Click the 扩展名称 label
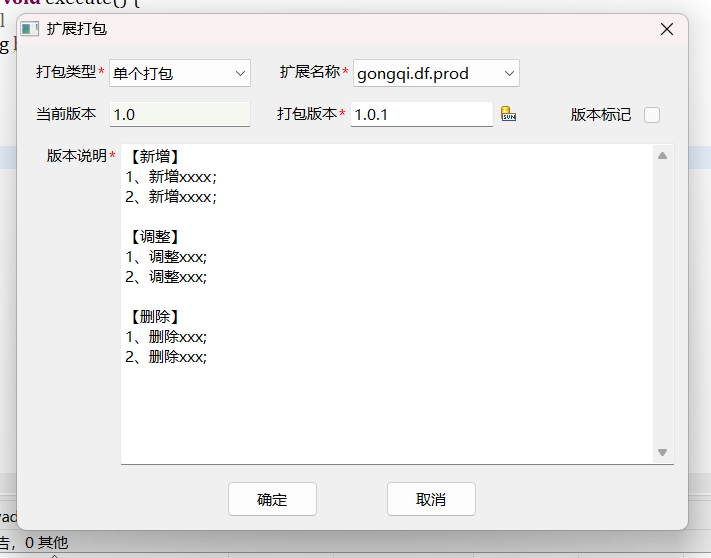 coord(310,72)
